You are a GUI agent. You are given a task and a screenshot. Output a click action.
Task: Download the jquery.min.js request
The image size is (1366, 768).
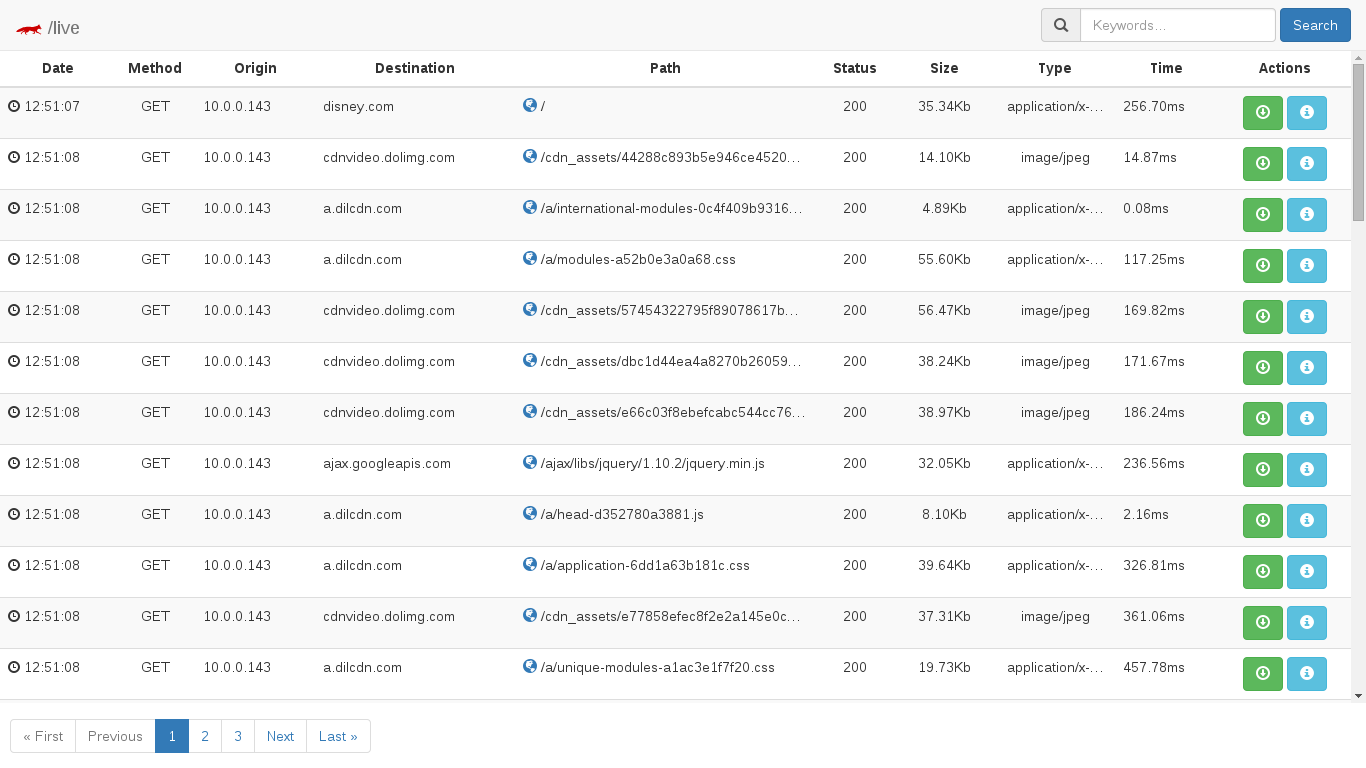click(1263, 470)
